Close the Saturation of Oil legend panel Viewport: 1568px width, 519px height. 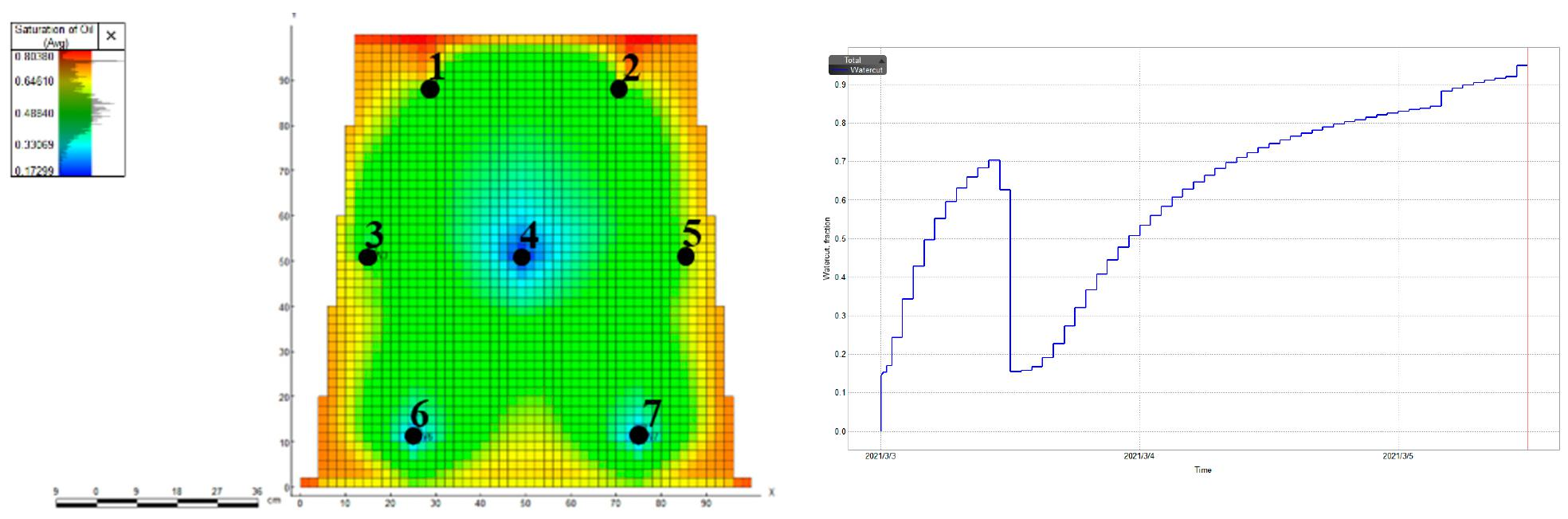pos(111,36)
